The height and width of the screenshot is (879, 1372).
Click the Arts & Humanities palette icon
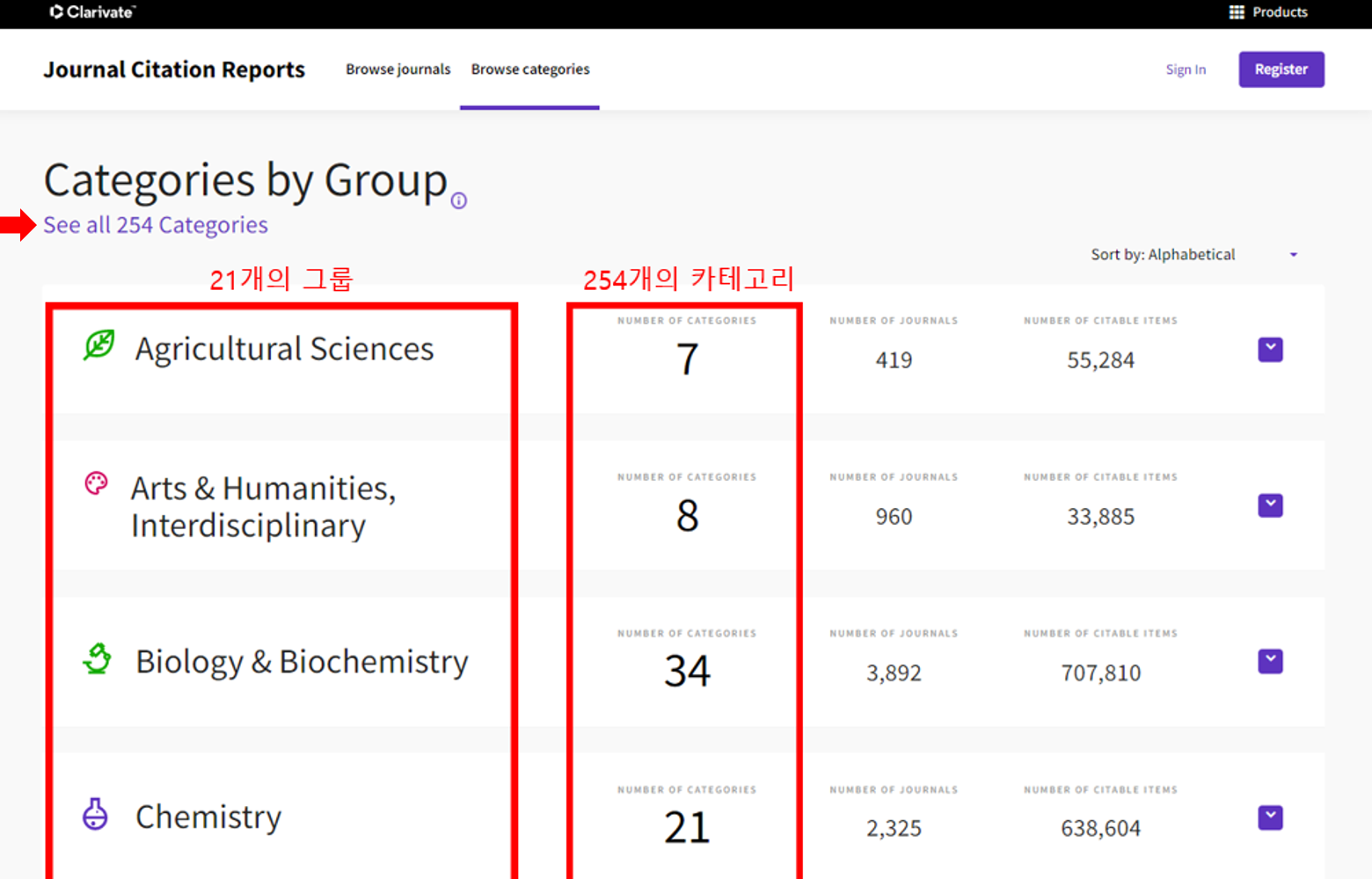[96, 483]
